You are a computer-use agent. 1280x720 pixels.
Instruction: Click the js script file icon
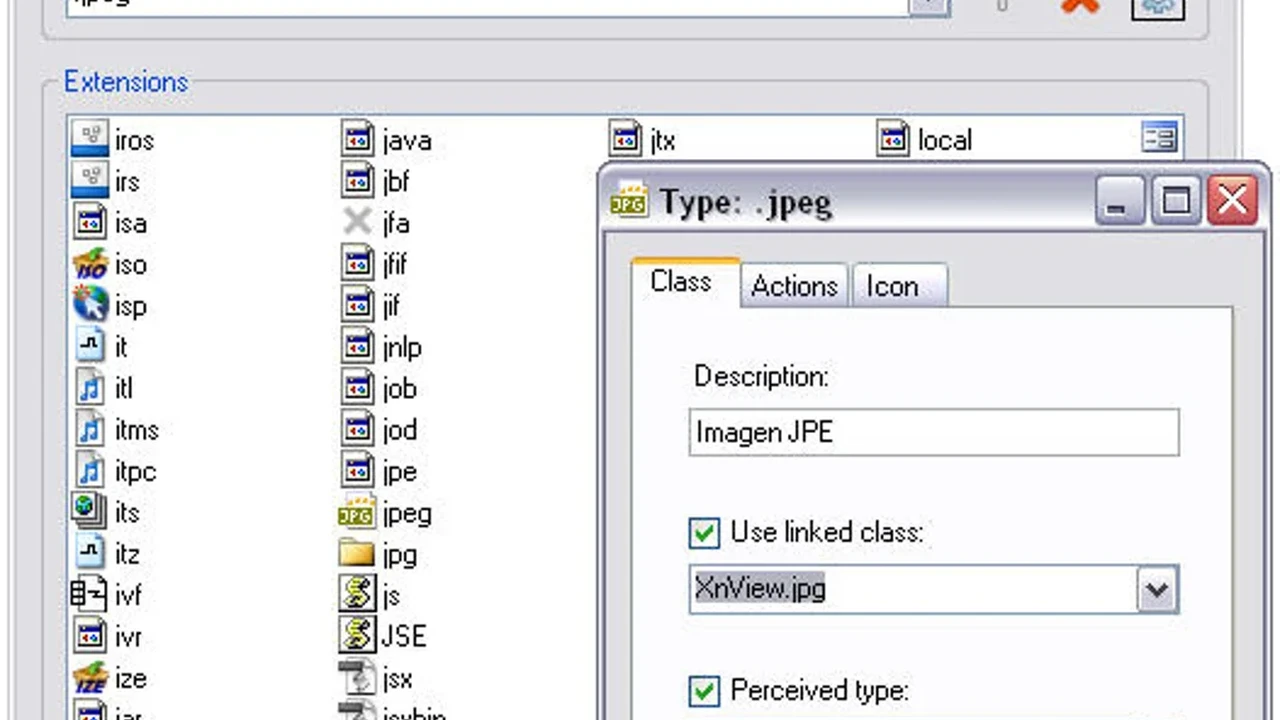357,596
